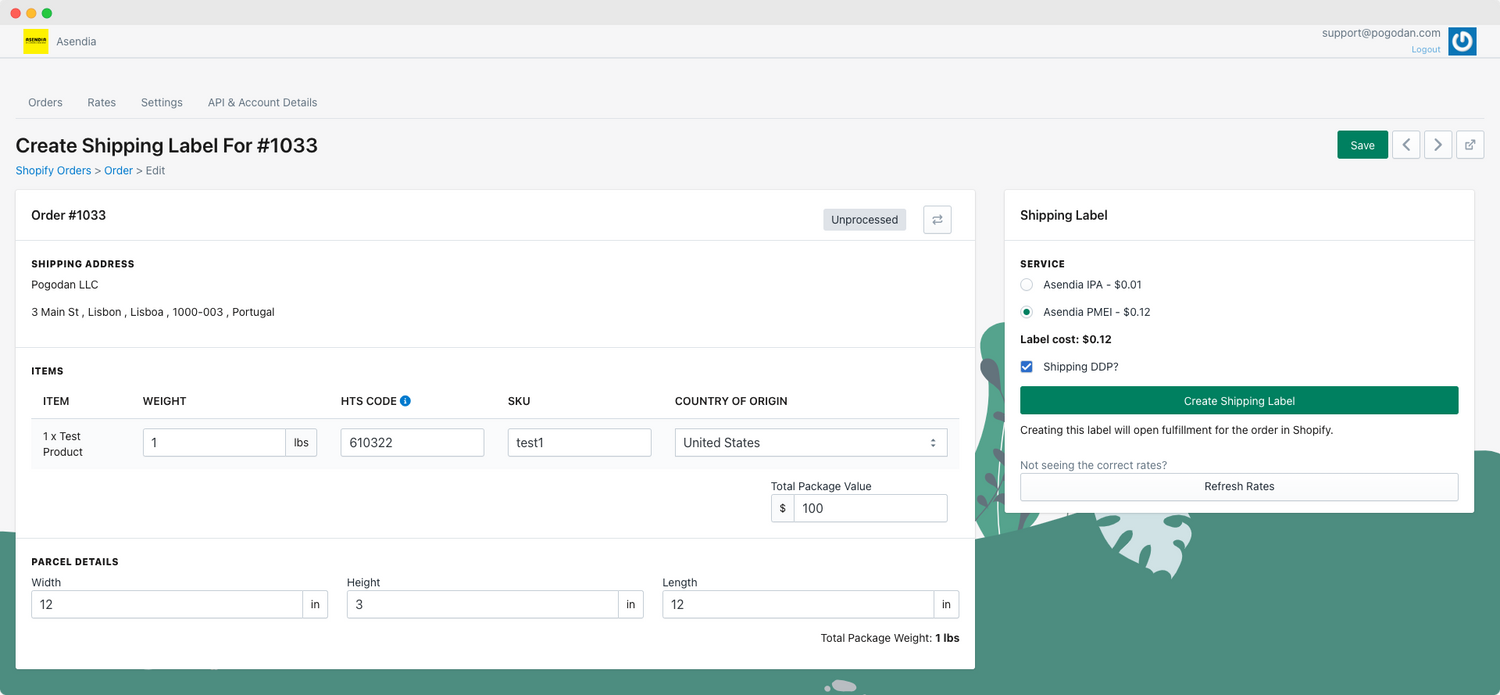Switch to the Settings tab
The height and width of the screenshot is (695, 1500).
click(x=162, y=102)
